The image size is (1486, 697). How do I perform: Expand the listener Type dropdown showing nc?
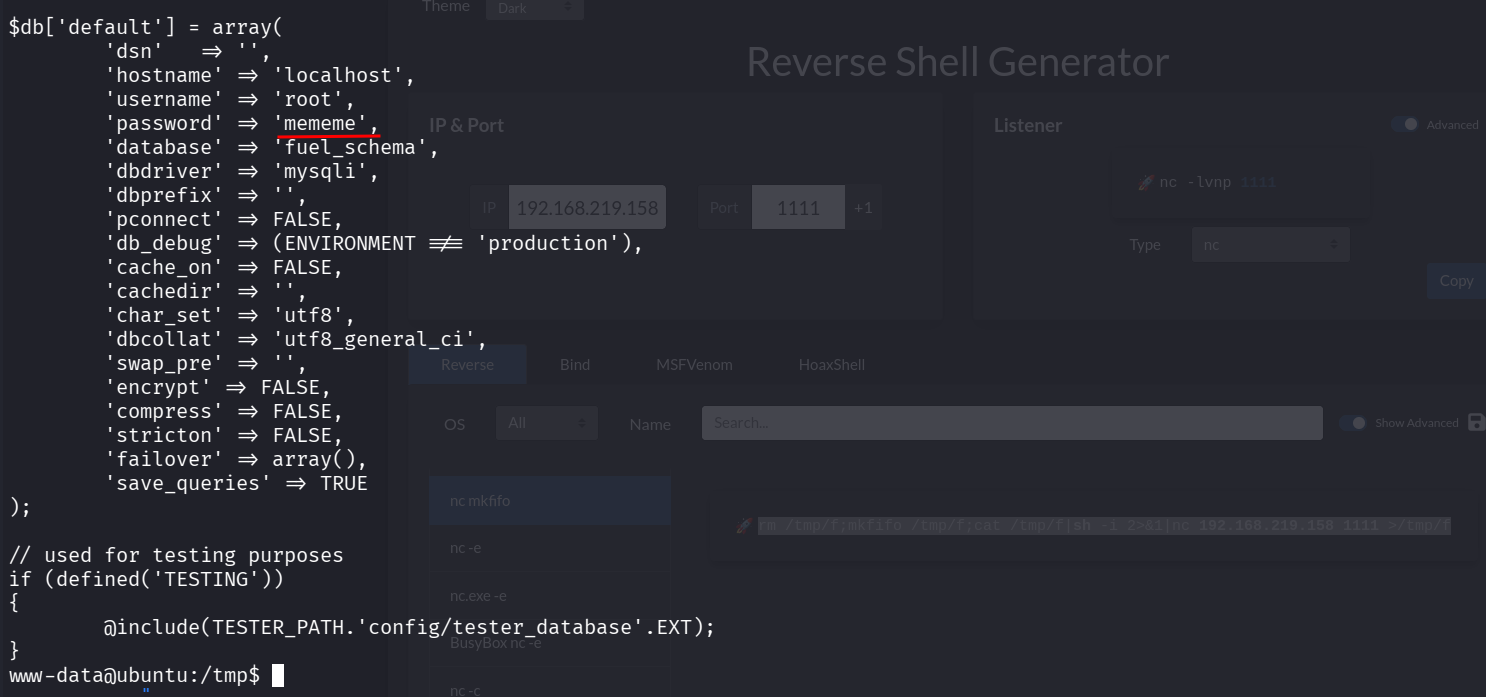1270,245
